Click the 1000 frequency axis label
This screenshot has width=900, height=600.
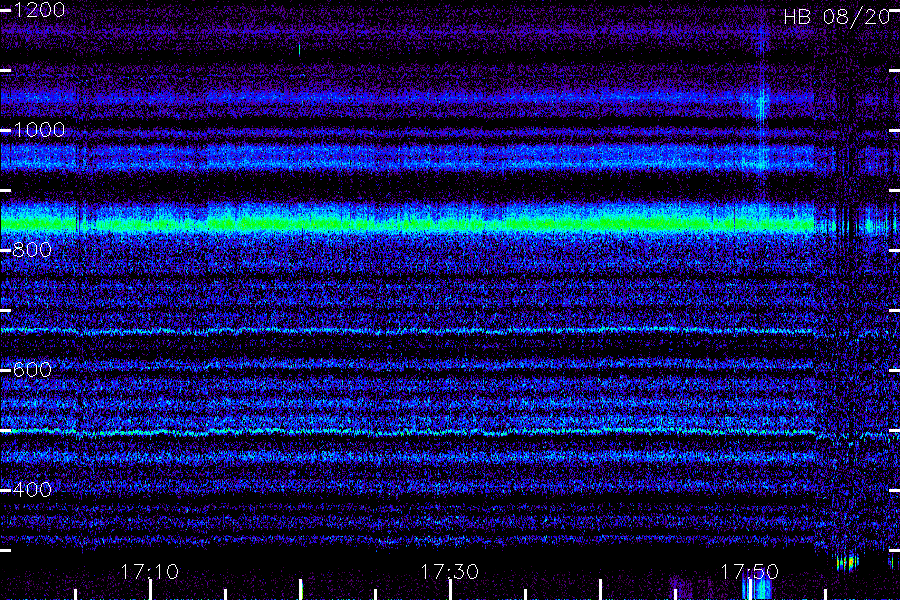coord(39,130)
